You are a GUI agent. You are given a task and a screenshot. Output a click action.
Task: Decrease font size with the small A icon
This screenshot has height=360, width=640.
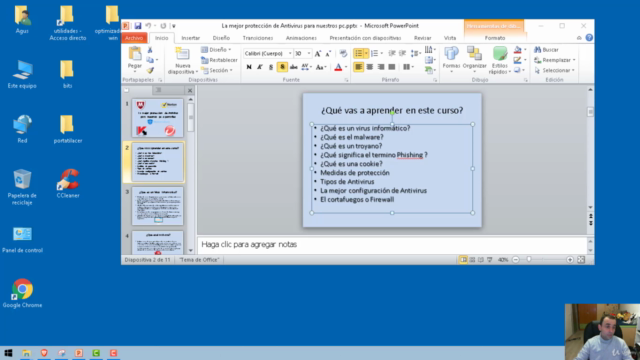[328, 53]
